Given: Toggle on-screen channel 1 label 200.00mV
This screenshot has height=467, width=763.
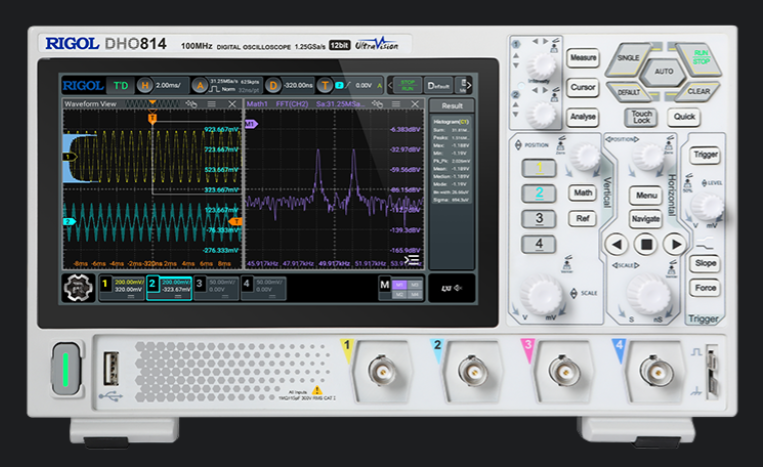Looking at the screenshot, I should [122, 288].
